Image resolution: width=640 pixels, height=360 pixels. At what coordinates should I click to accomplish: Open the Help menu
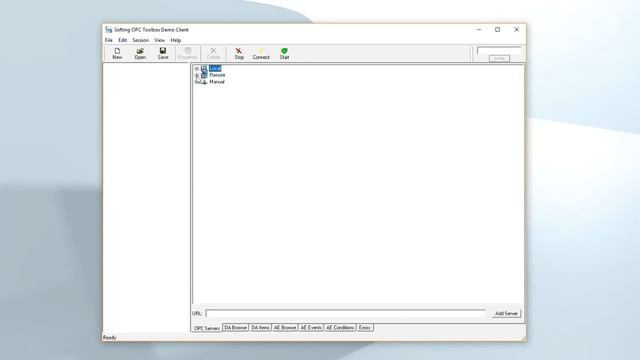click(x=176, y=40)
